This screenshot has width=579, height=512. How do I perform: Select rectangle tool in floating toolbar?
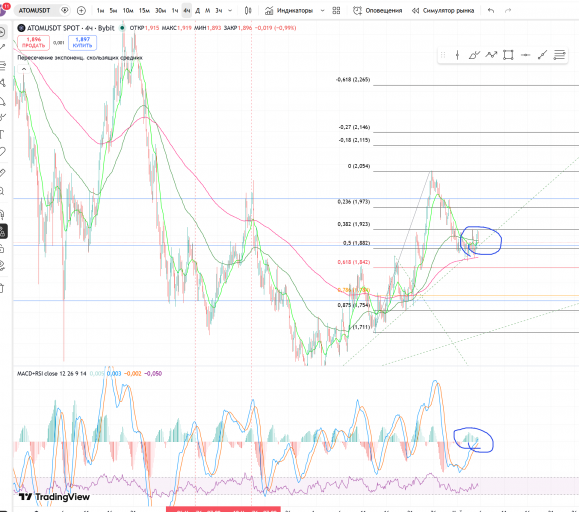coord(508,55)
